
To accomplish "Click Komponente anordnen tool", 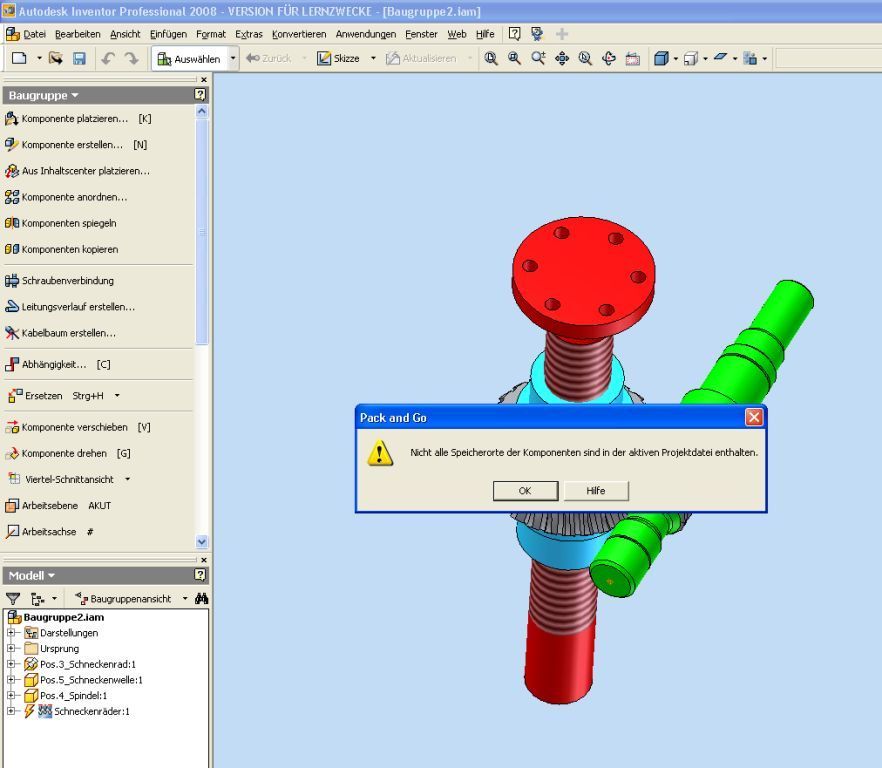I will [66, 197].
